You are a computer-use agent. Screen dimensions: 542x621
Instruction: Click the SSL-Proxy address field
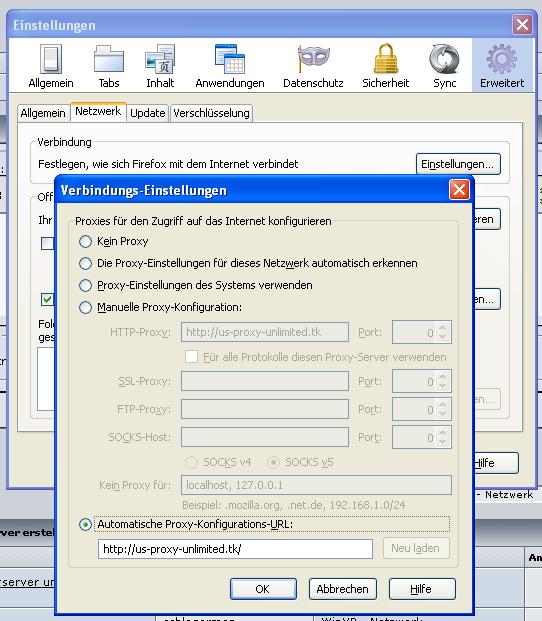(x=265, y=381)
